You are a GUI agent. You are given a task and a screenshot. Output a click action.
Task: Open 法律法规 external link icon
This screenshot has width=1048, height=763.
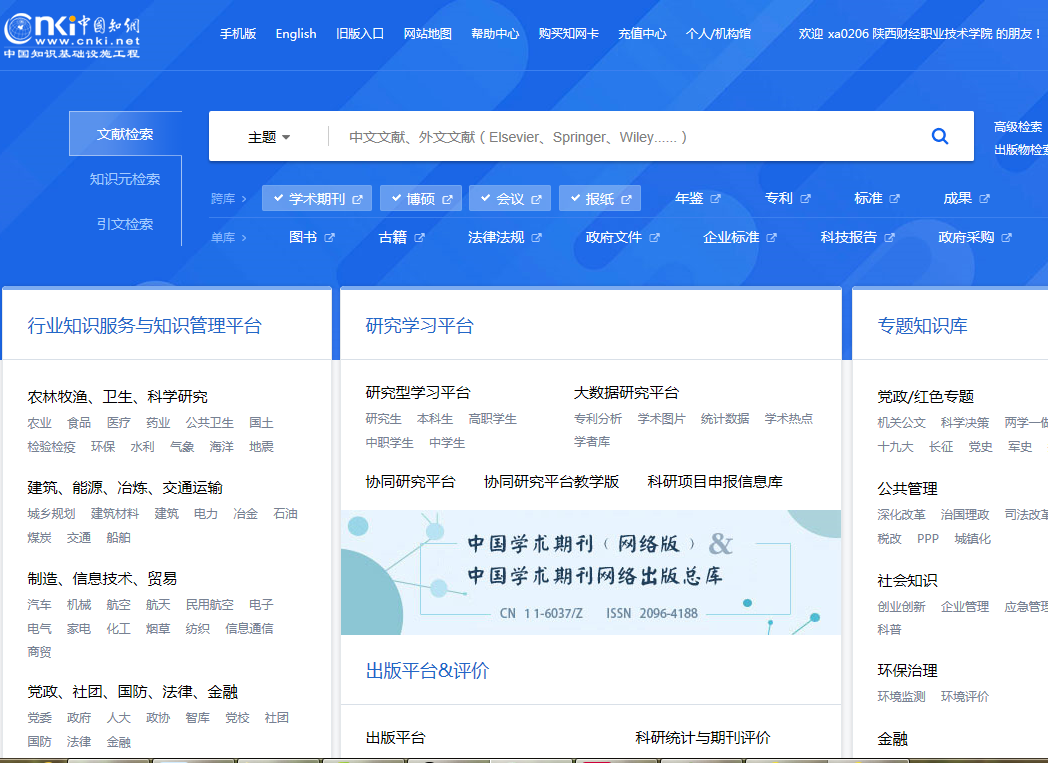pyautogui.click(x=536, y=238)
